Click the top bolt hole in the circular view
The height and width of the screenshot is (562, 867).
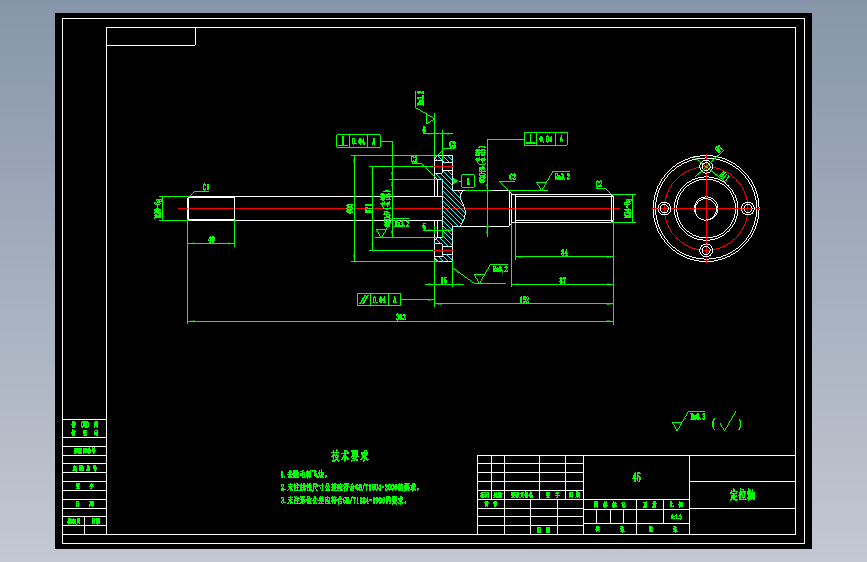click(x=706, y=166)
